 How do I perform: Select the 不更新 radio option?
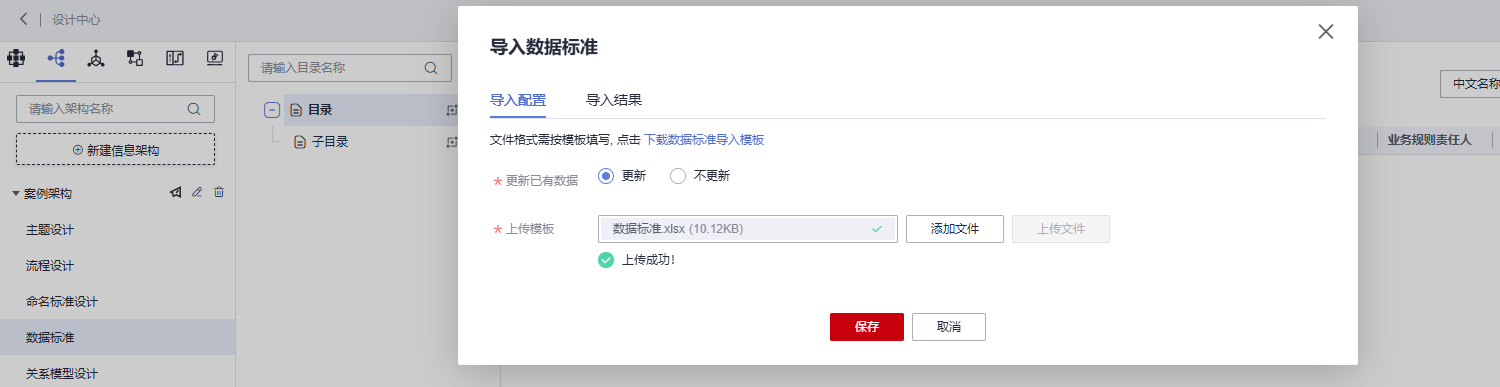(x=700, y=176)
